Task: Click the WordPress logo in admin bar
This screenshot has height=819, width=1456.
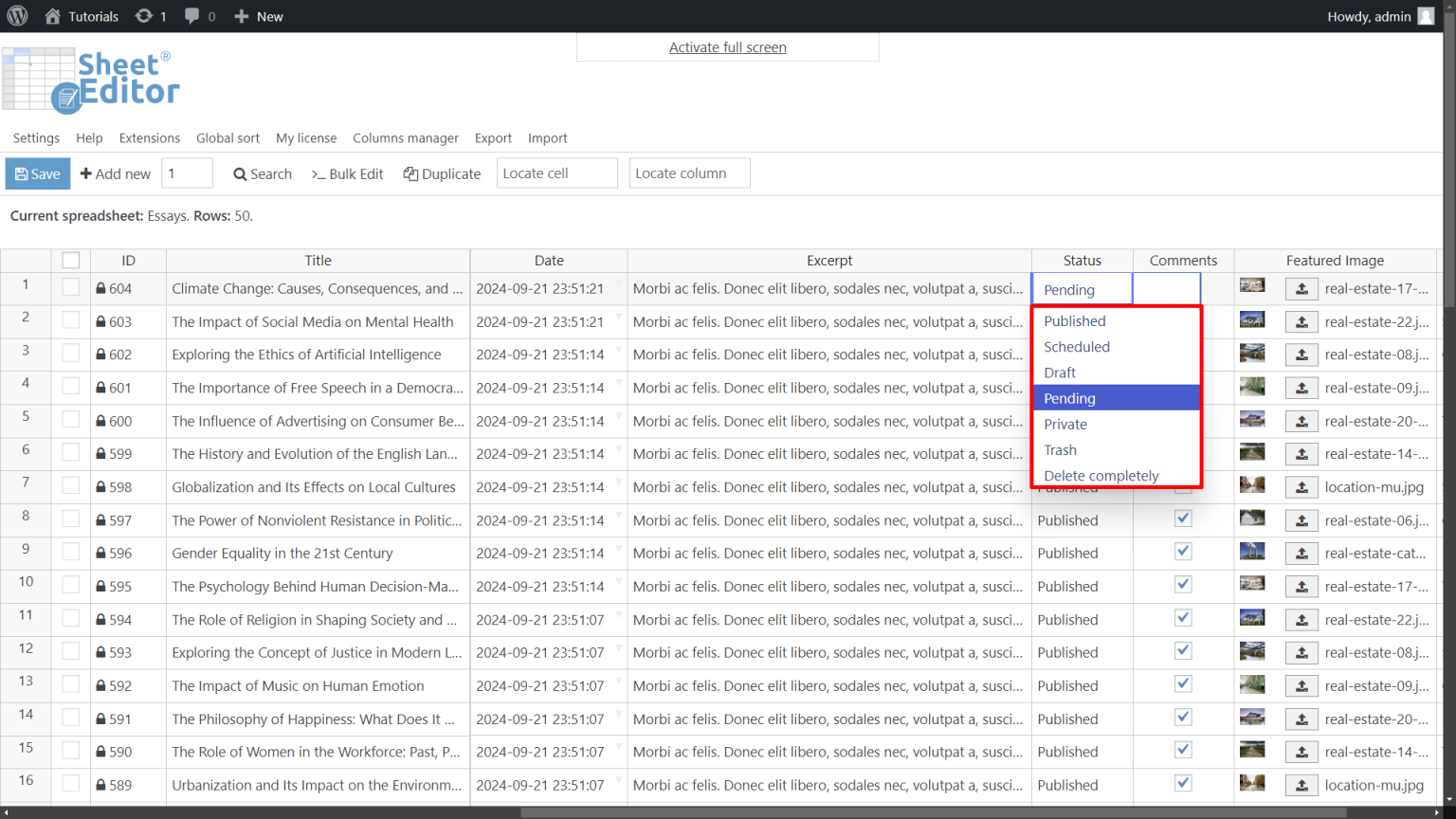Action: pos(17,15)
